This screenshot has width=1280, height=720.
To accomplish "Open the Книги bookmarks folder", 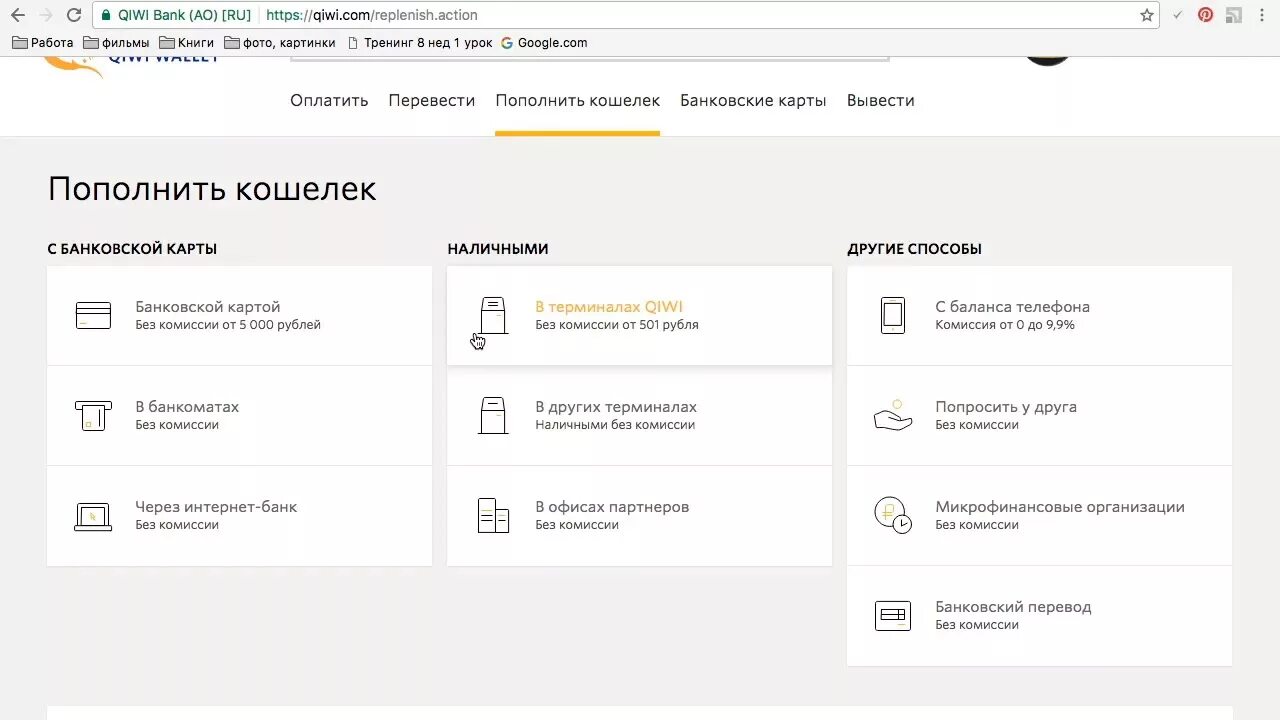I will pyautogui.click(x=186, y=43).
